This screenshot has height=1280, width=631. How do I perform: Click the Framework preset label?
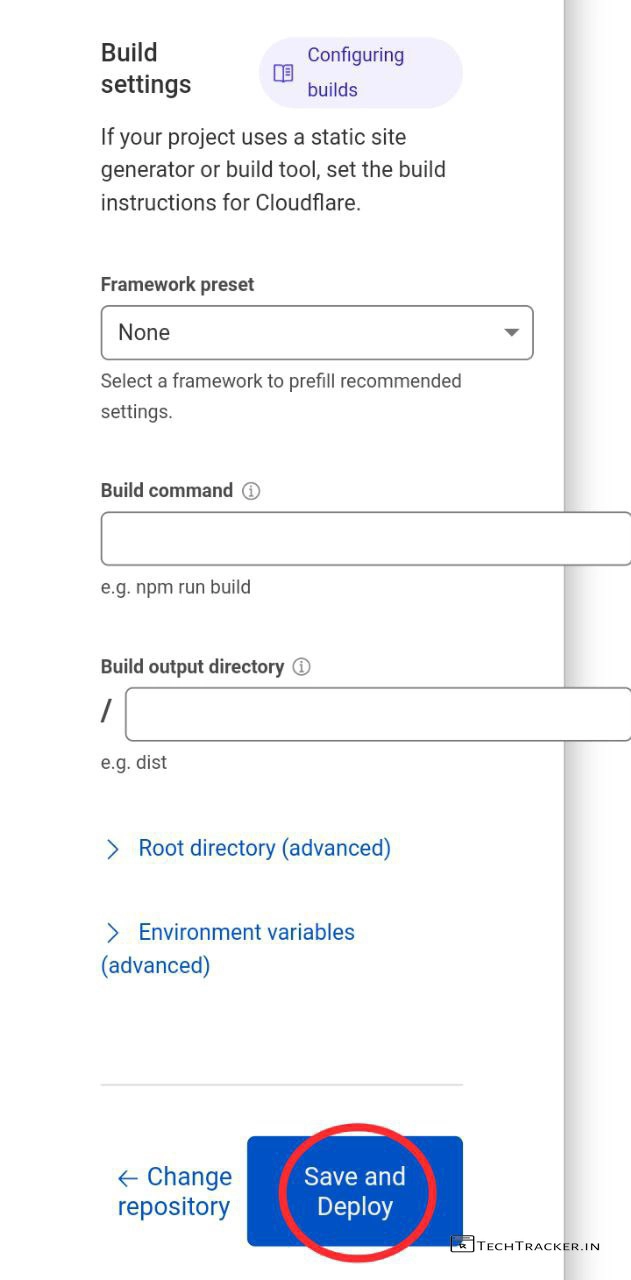pyautogui.click(x=177, y=285)
